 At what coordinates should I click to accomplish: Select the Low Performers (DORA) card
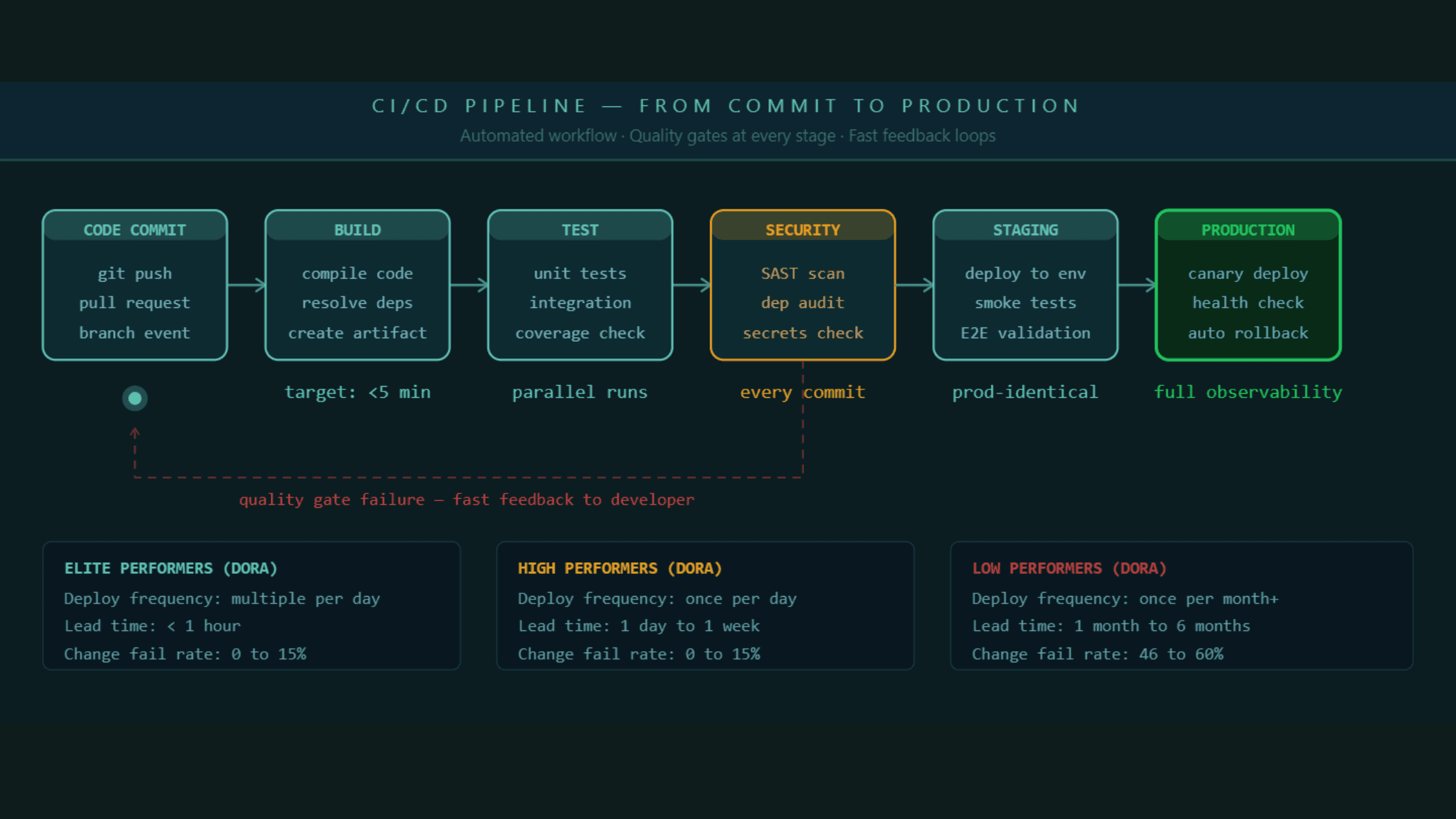click(1181, 606)
